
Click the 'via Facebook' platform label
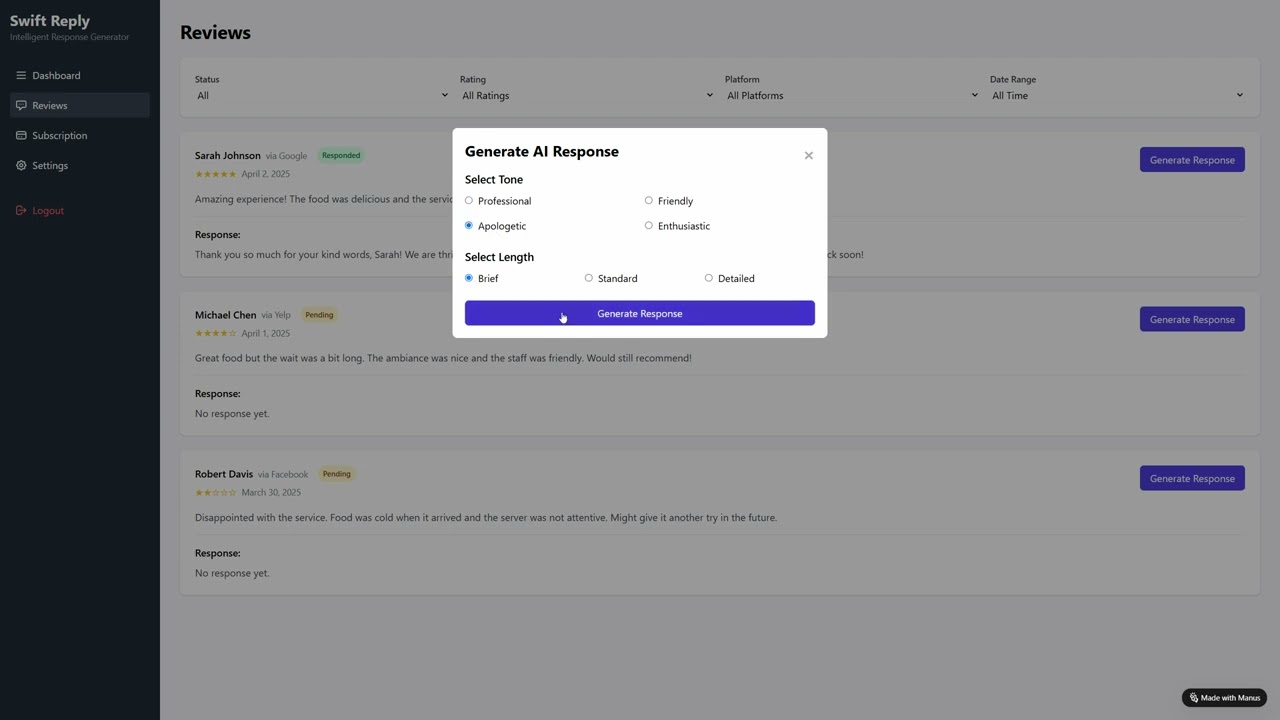tap(283, 474)
